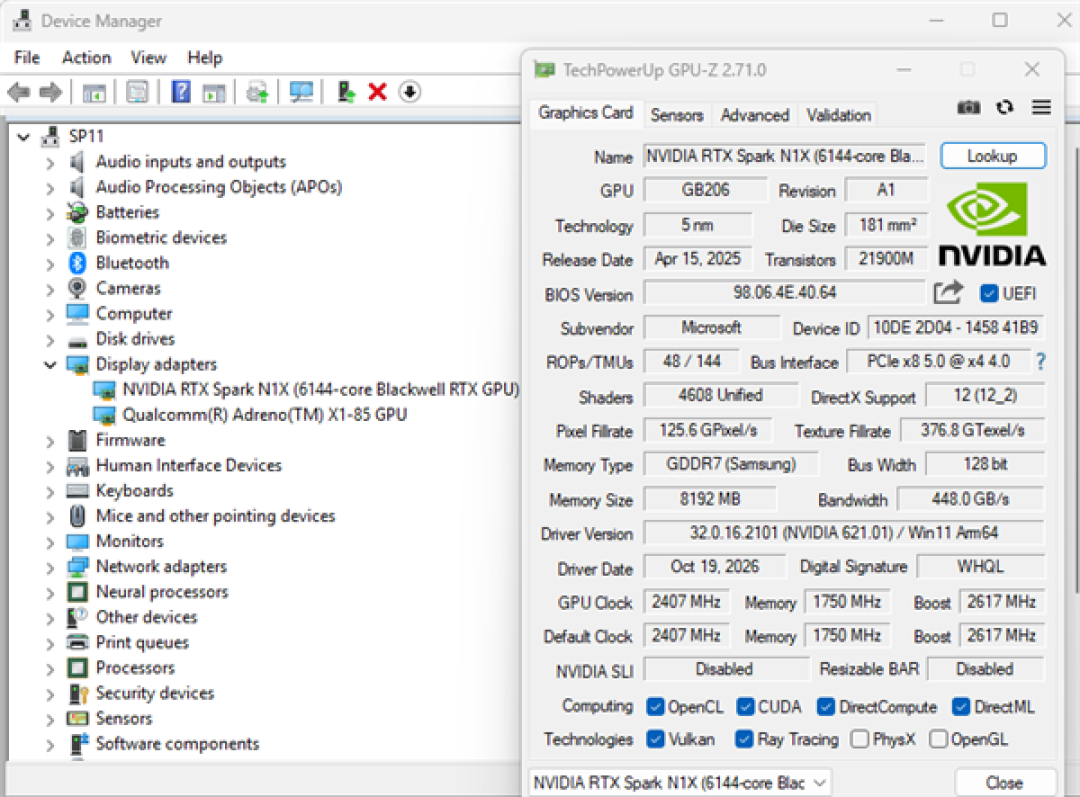Collapse the Display adapters node
The image size is (1080, 797).
coord(50,364)
